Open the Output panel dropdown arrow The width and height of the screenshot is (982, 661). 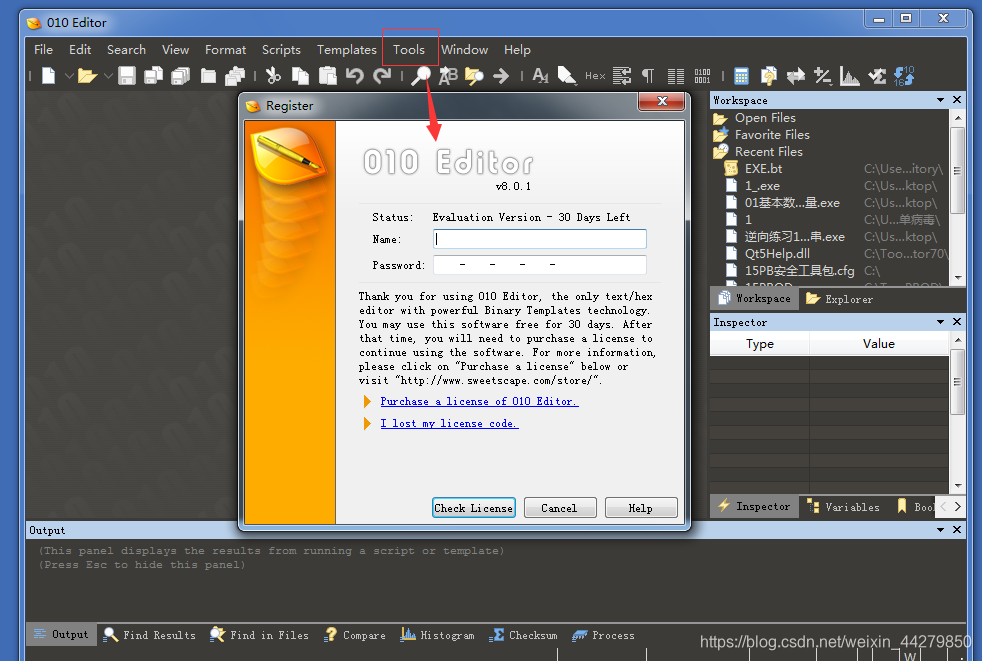pyautogui.click(x=940, y=530)
